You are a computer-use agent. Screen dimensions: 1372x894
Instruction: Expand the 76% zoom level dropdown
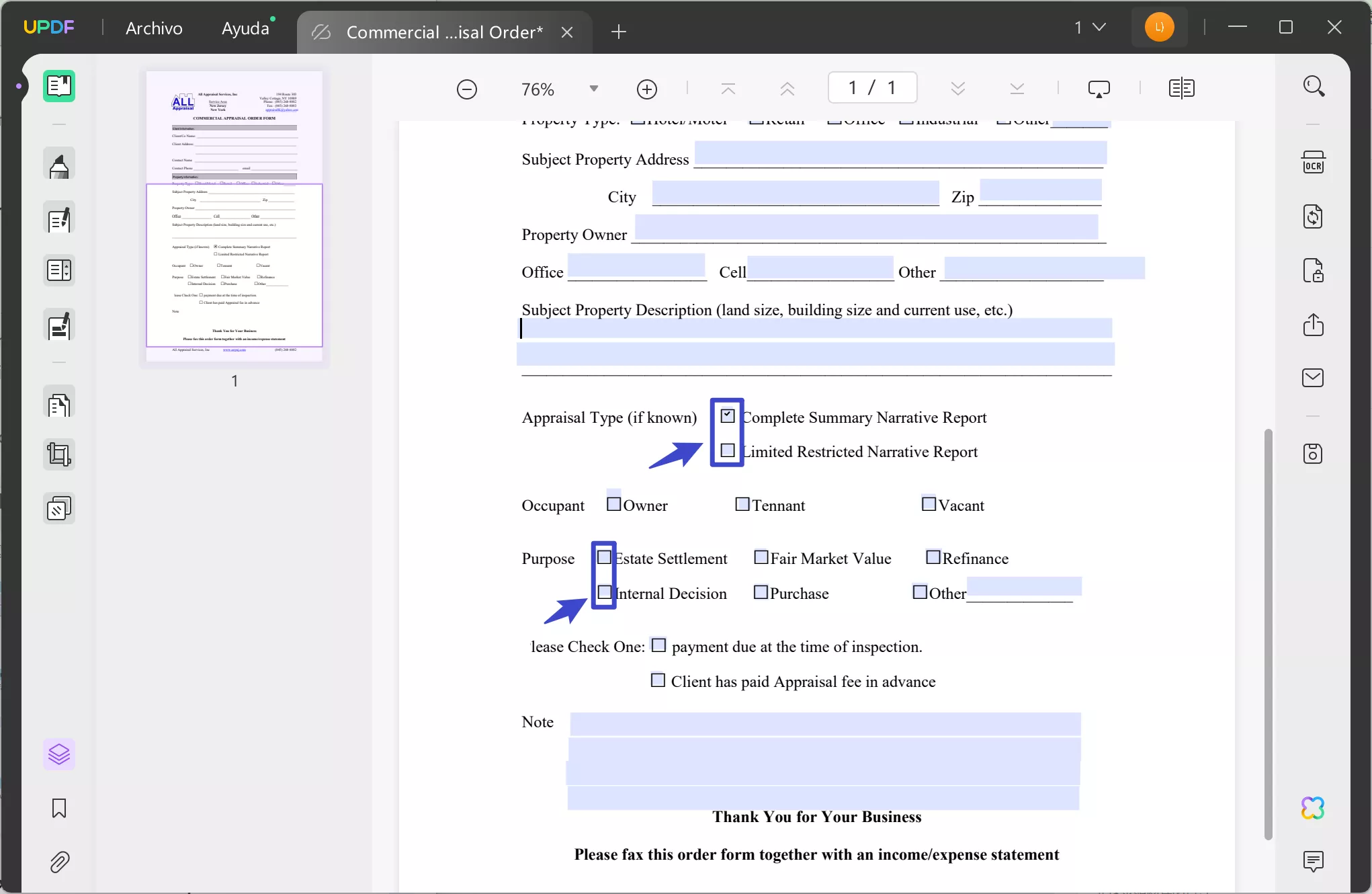pos(594,89)
